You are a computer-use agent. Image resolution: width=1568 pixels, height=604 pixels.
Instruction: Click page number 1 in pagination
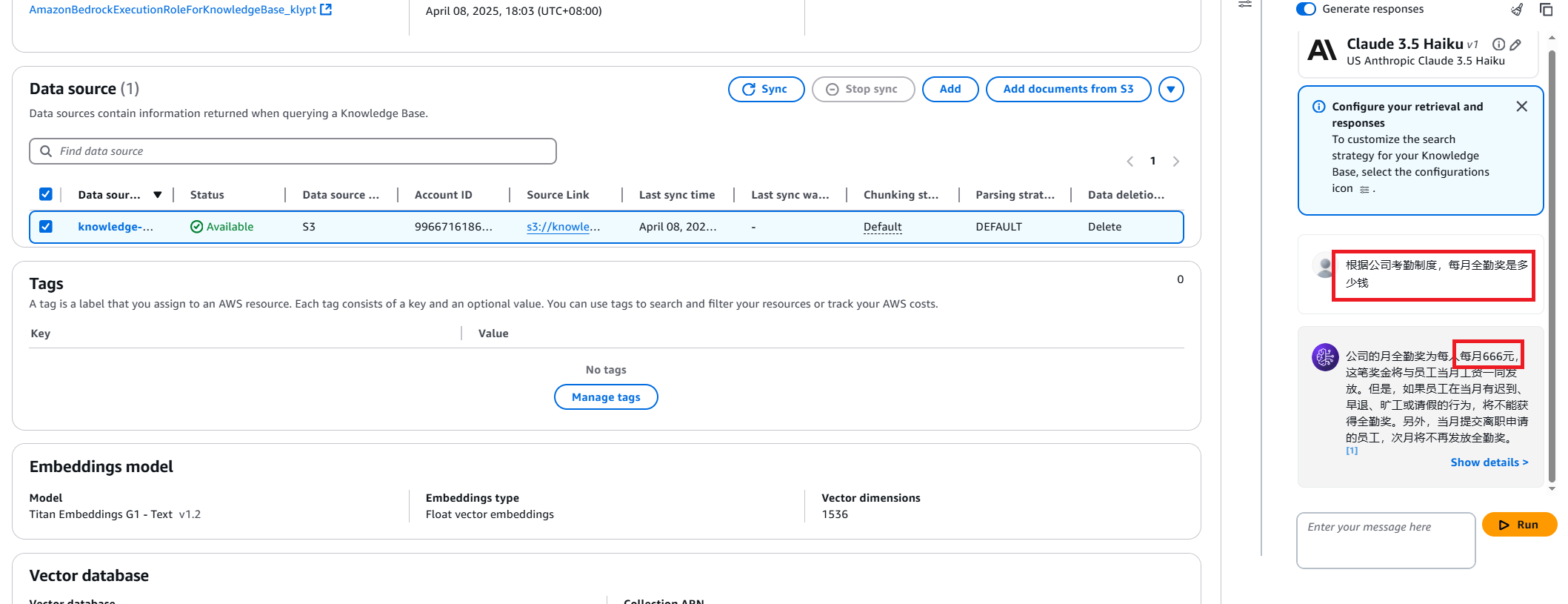coord(1152,161)
